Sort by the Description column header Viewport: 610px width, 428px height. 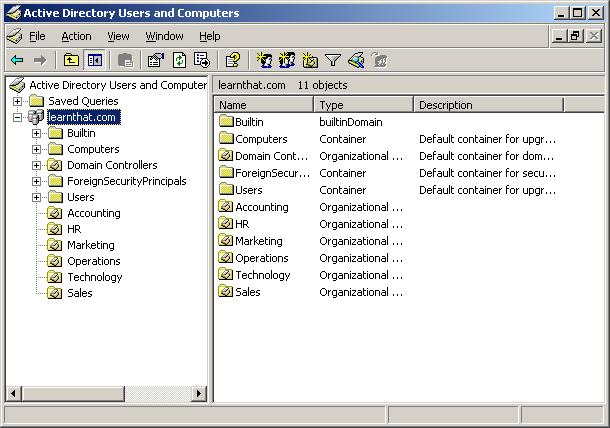coord(489,105)
